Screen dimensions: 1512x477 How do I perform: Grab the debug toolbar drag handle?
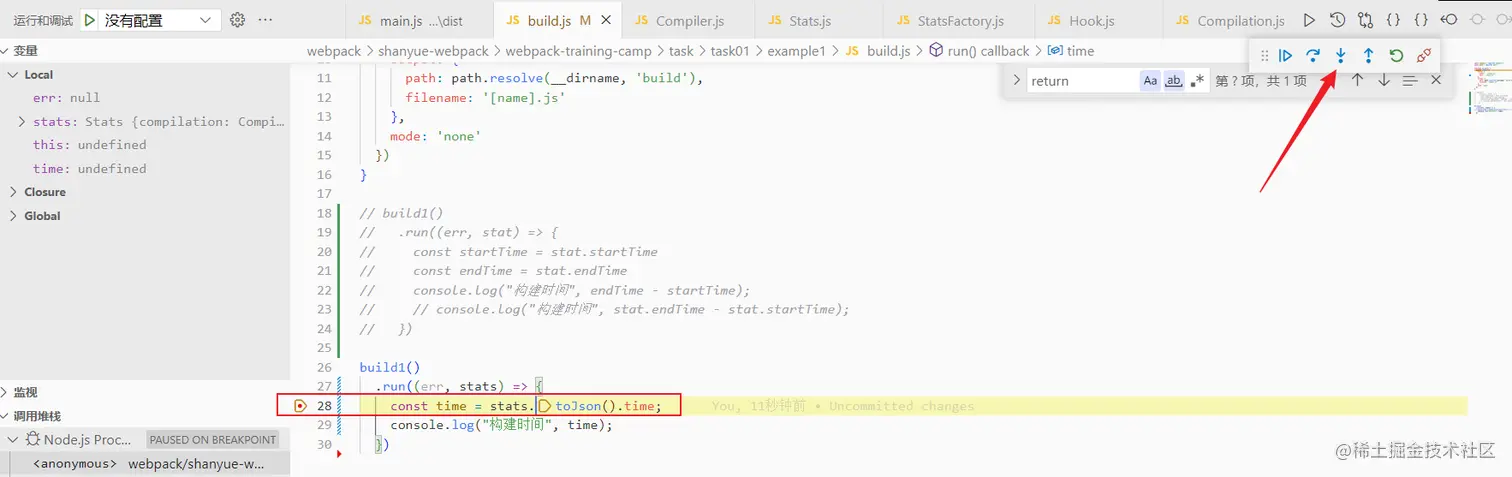click(1264, 56)
